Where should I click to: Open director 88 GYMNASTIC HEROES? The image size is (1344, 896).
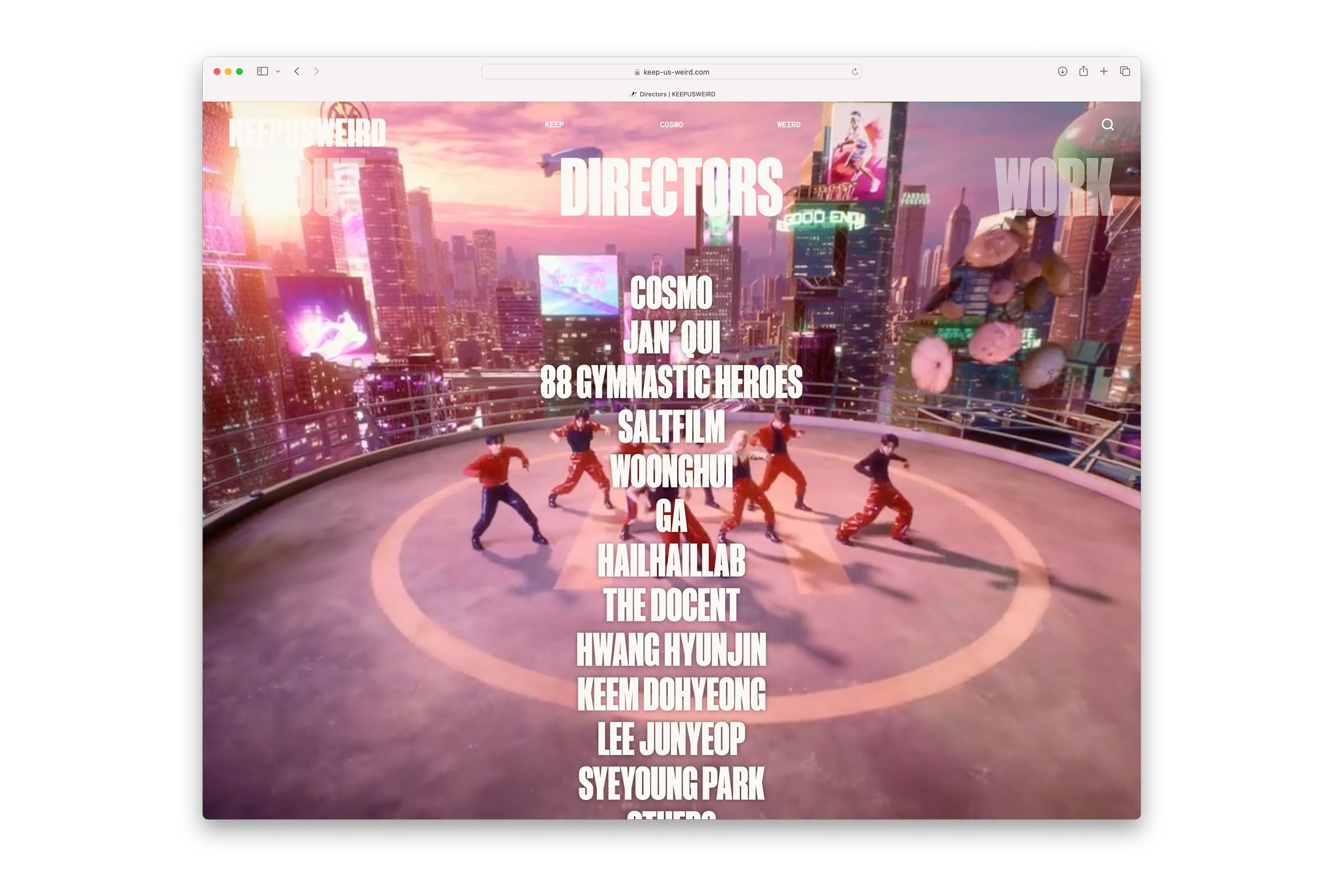(671, 382)
